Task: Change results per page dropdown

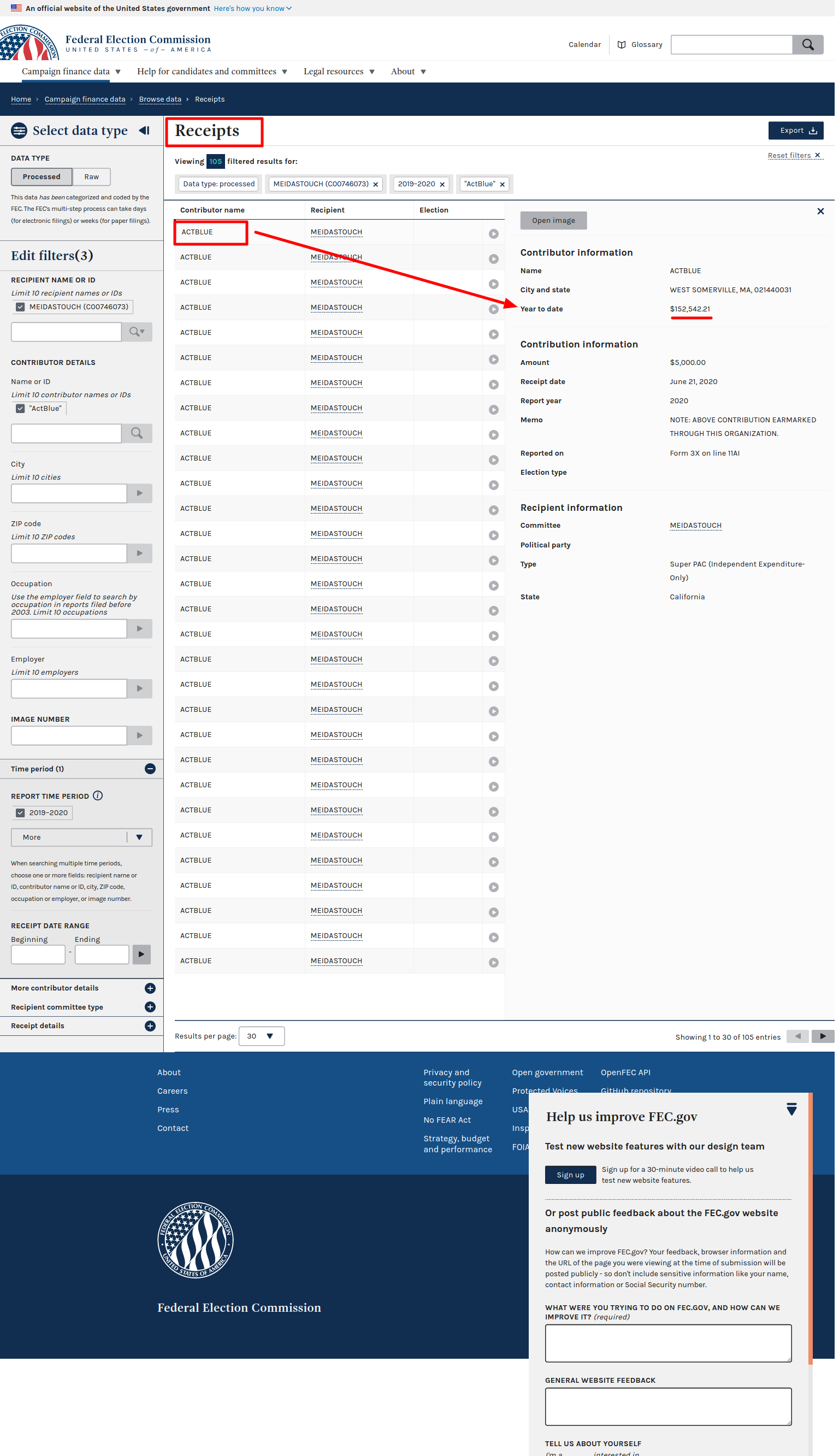Action: coord(261,1036)
